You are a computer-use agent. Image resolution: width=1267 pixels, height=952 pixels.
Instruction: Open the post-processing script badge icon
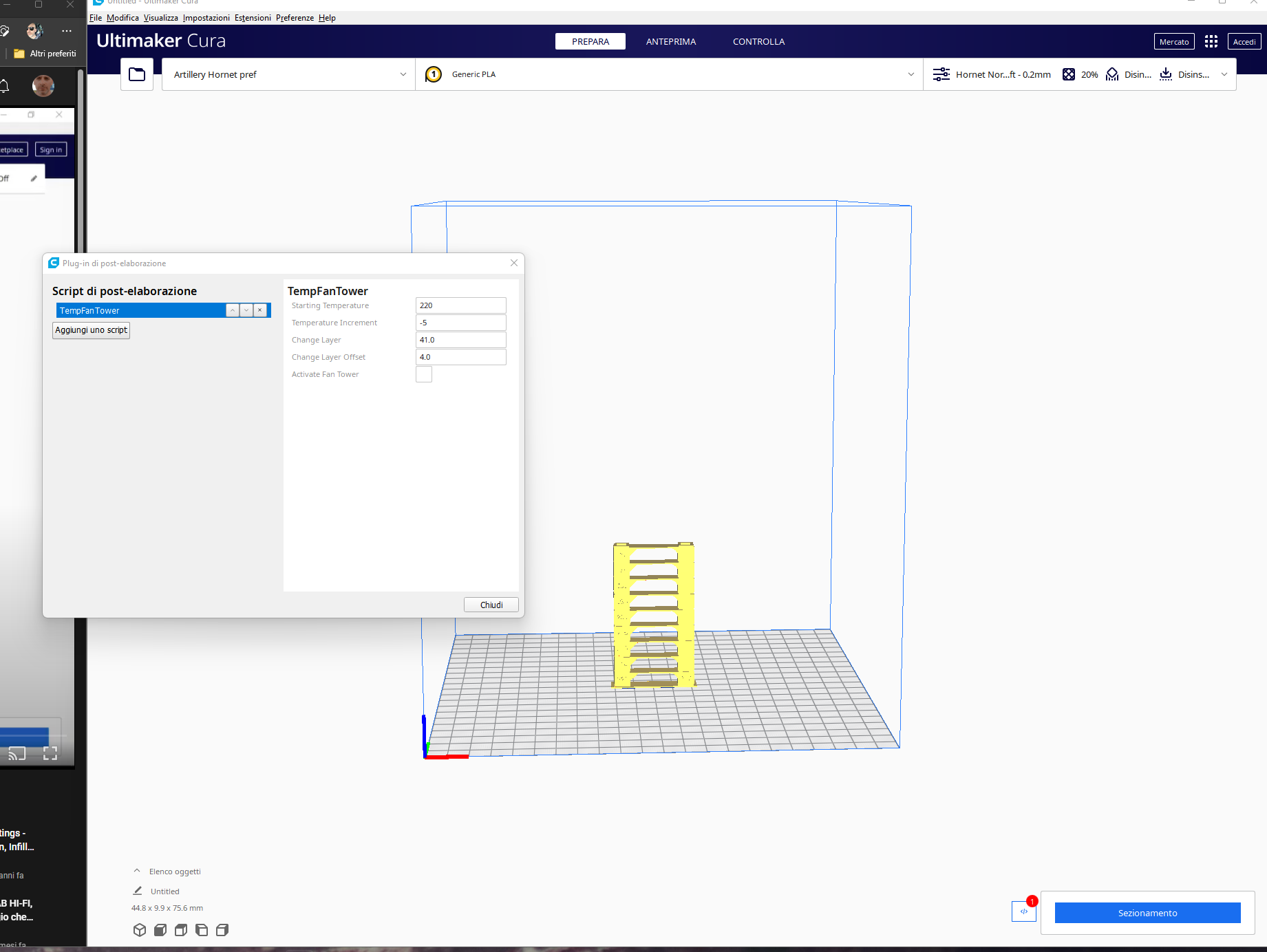[x=1024, y=911]
